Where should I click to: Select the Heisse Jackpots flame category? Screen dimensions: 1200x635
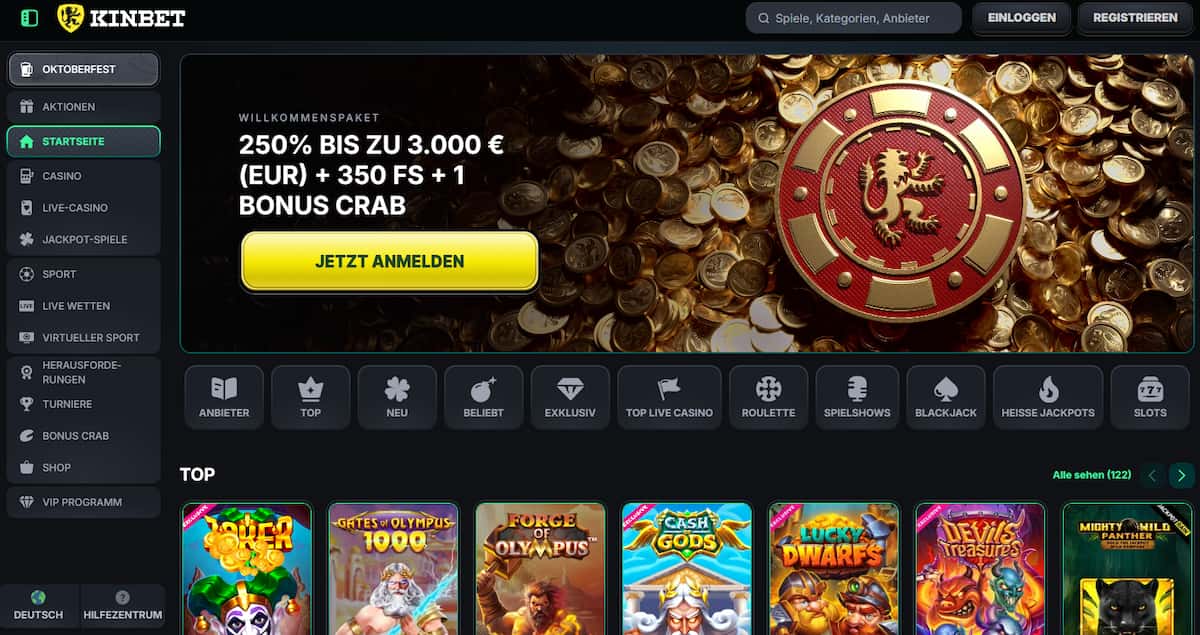(x=1048, y=397)
